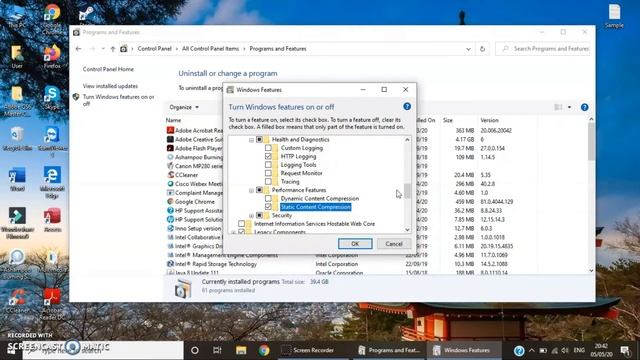Open Word desktop shortcut
The width and height of the screenshot is (640, 360).
[17, 180]
